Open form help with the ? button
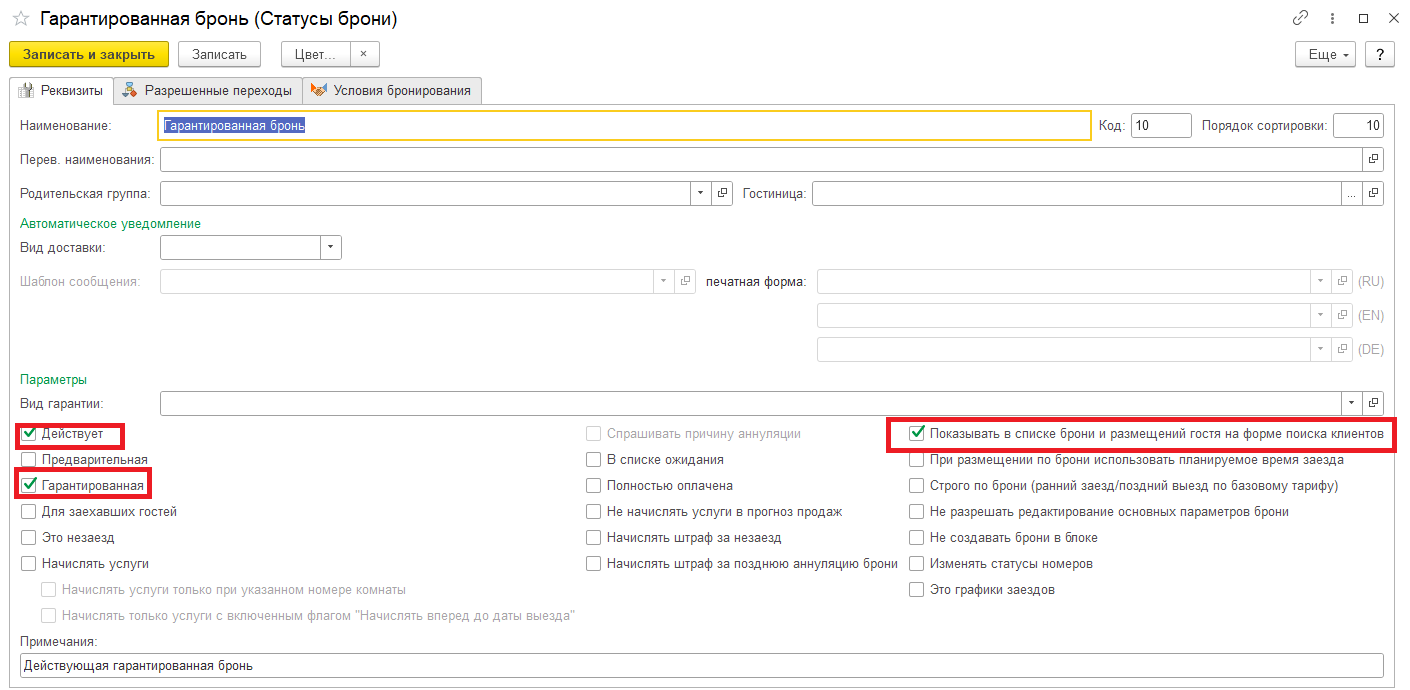This screenshot has width=1410, height=690. (1380, 54)
